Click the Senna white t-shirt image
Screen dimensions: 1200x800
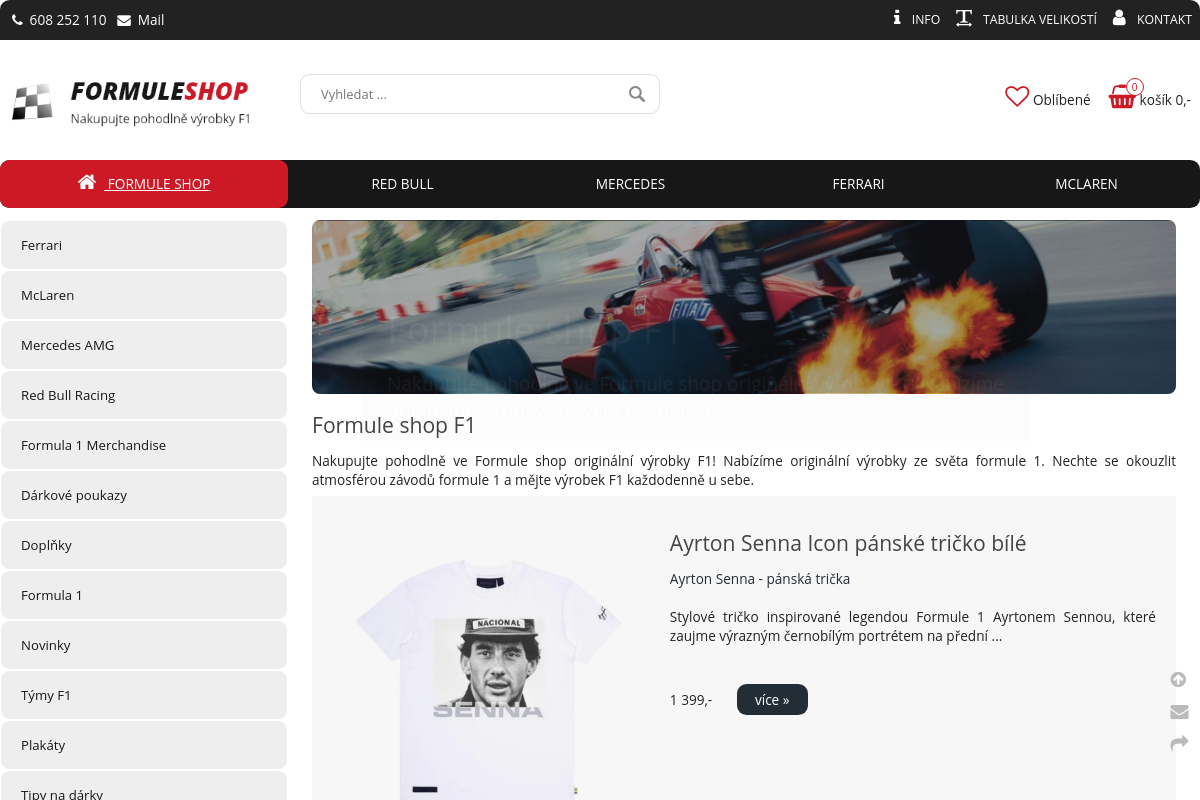(x=488, y=678)
